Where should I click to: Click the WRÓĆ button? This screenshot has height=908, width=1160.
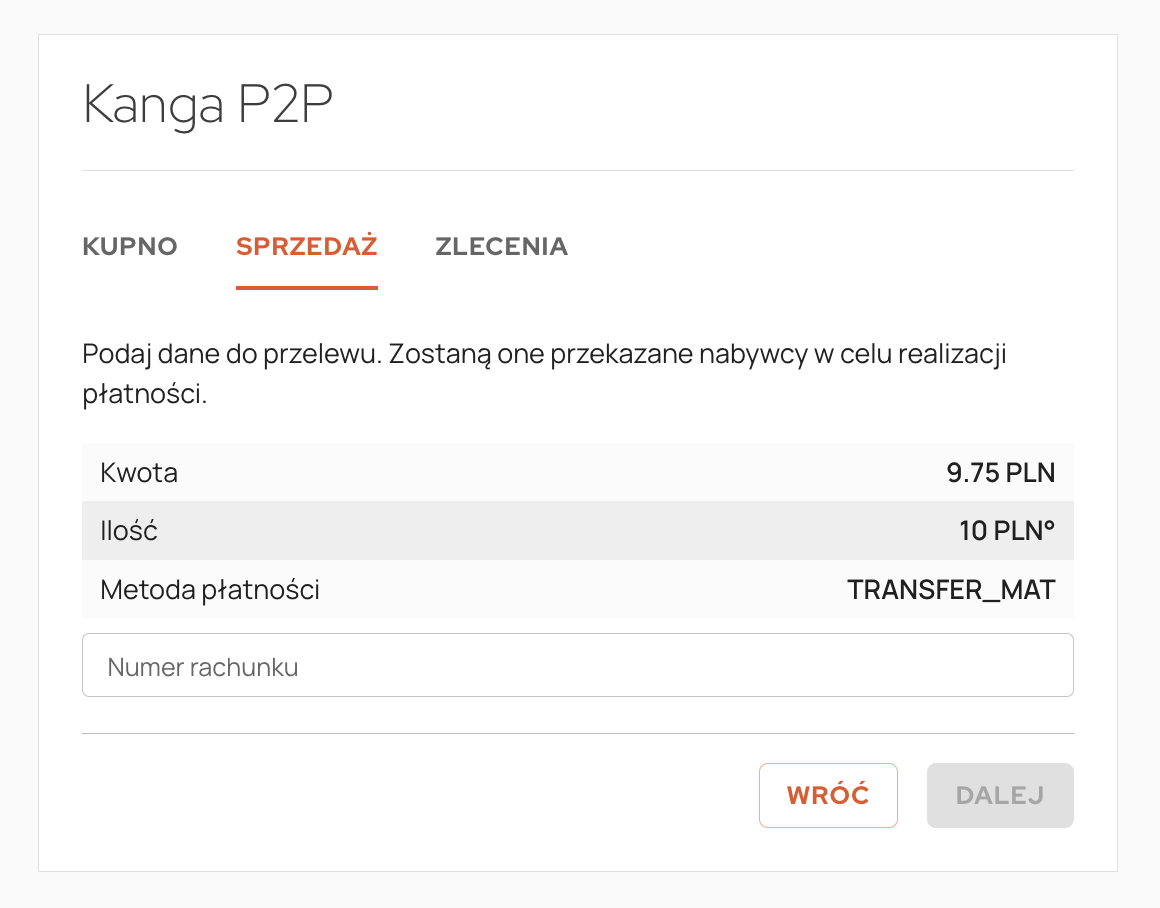pos(828,795)
